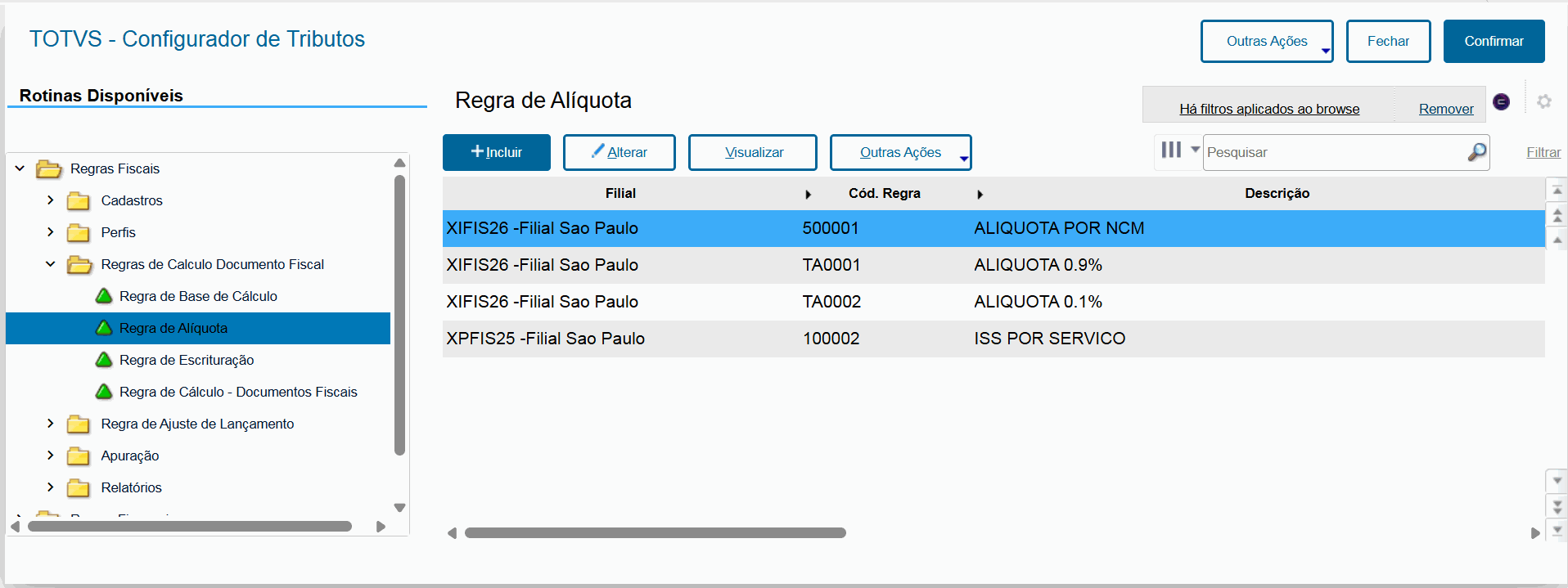Viewport: 1568px width, 588px height.
Task: Expand the Relatórios folder node
Action: click(51, 487)
